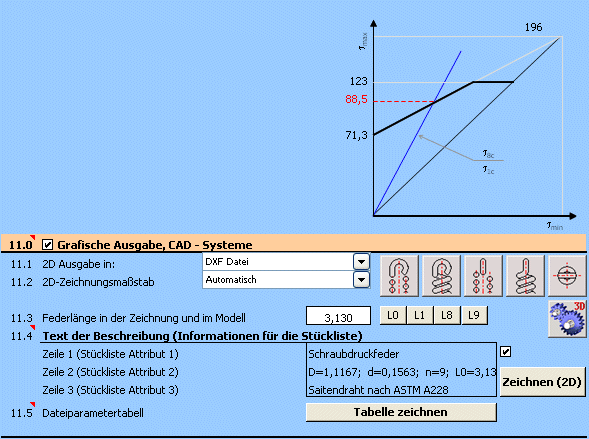The width and height of the screenshot is (589, 439).
Task: Click the coiled spring with straight end icon
Action: (525, 276)
